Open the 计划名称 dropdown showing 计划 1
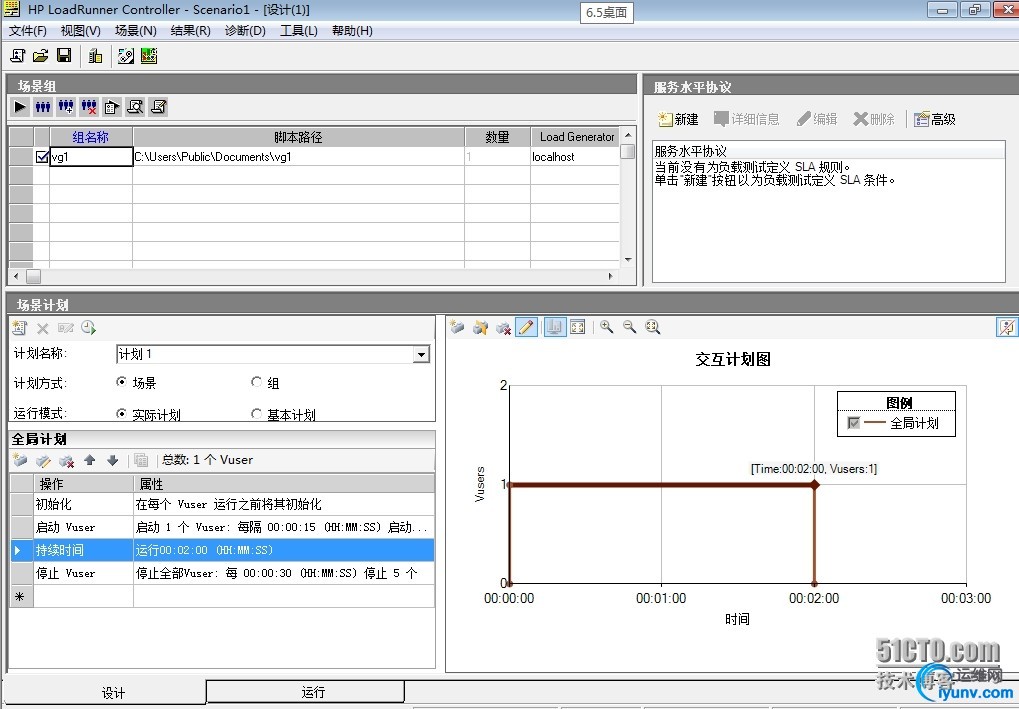Screen dimensions: 1019x709 [421, 354]
